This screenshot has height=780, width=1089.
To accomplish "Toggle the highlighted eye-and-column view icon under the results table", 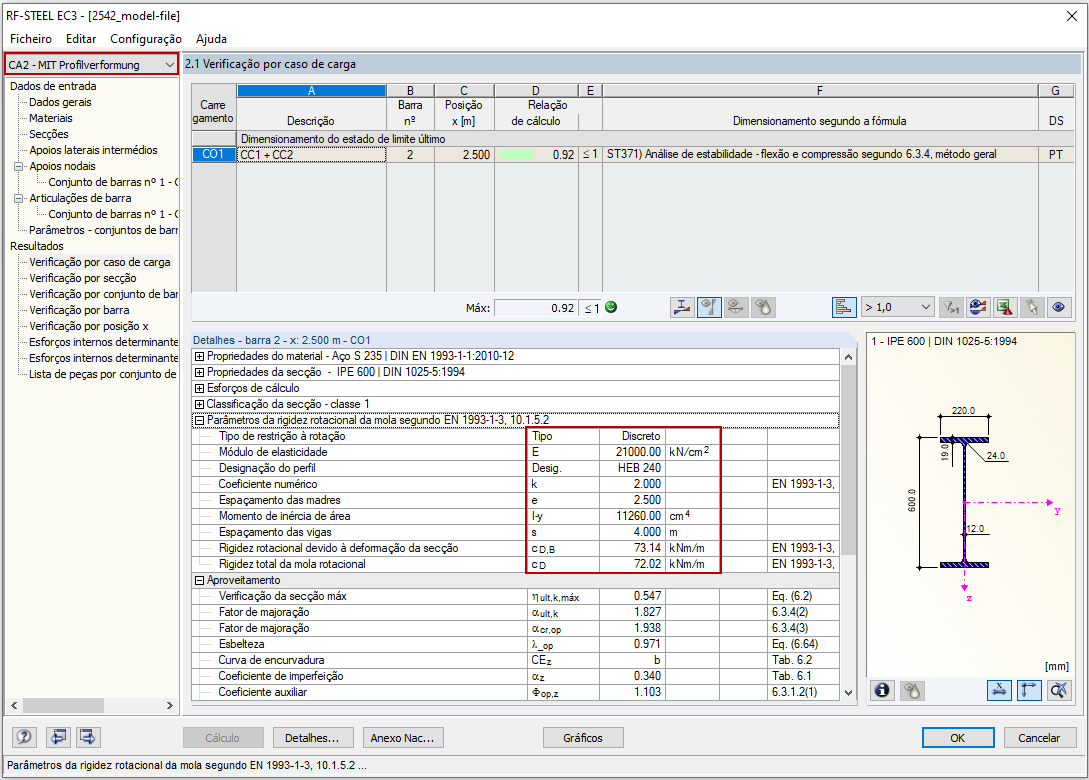I will pos(709,307).
